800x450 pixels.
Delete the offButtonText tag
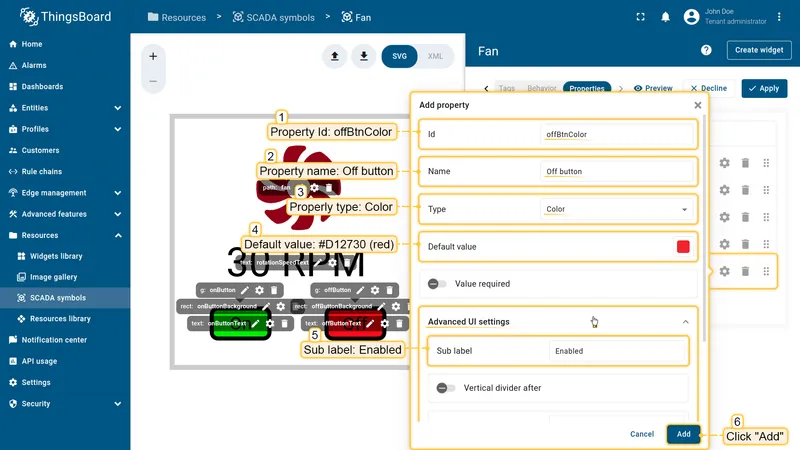399,323
